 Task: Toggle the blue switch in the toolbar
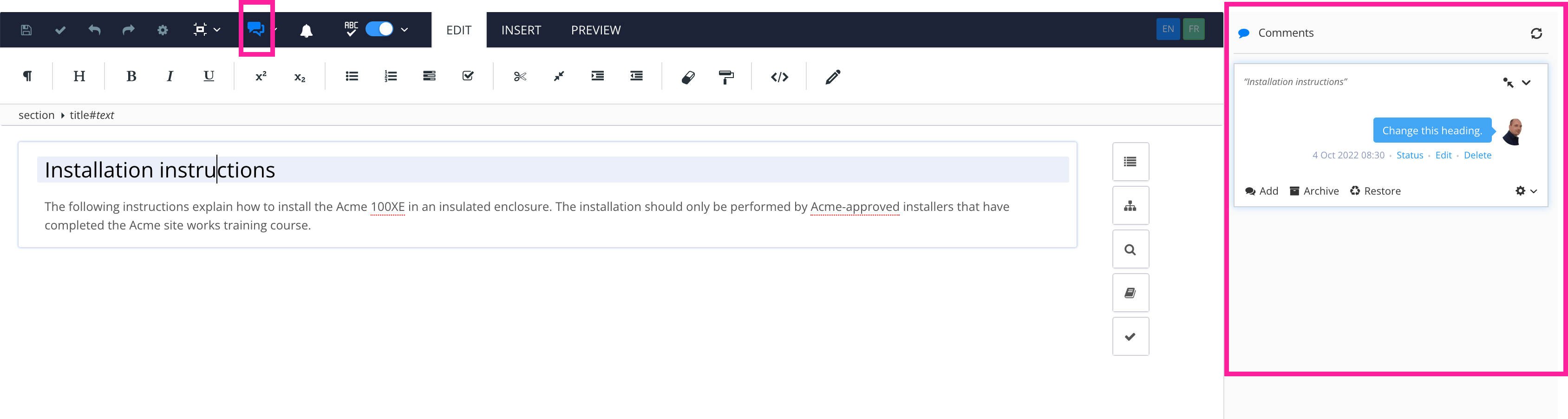click(x=378, y=29)
